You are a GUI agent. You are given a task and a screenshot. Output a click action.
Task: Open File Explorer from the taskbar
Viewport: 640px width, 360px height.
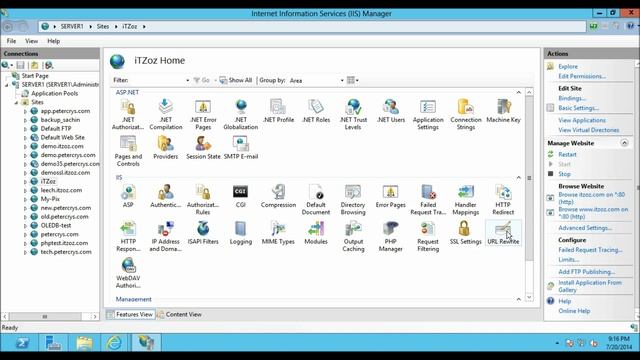[84, 342]
